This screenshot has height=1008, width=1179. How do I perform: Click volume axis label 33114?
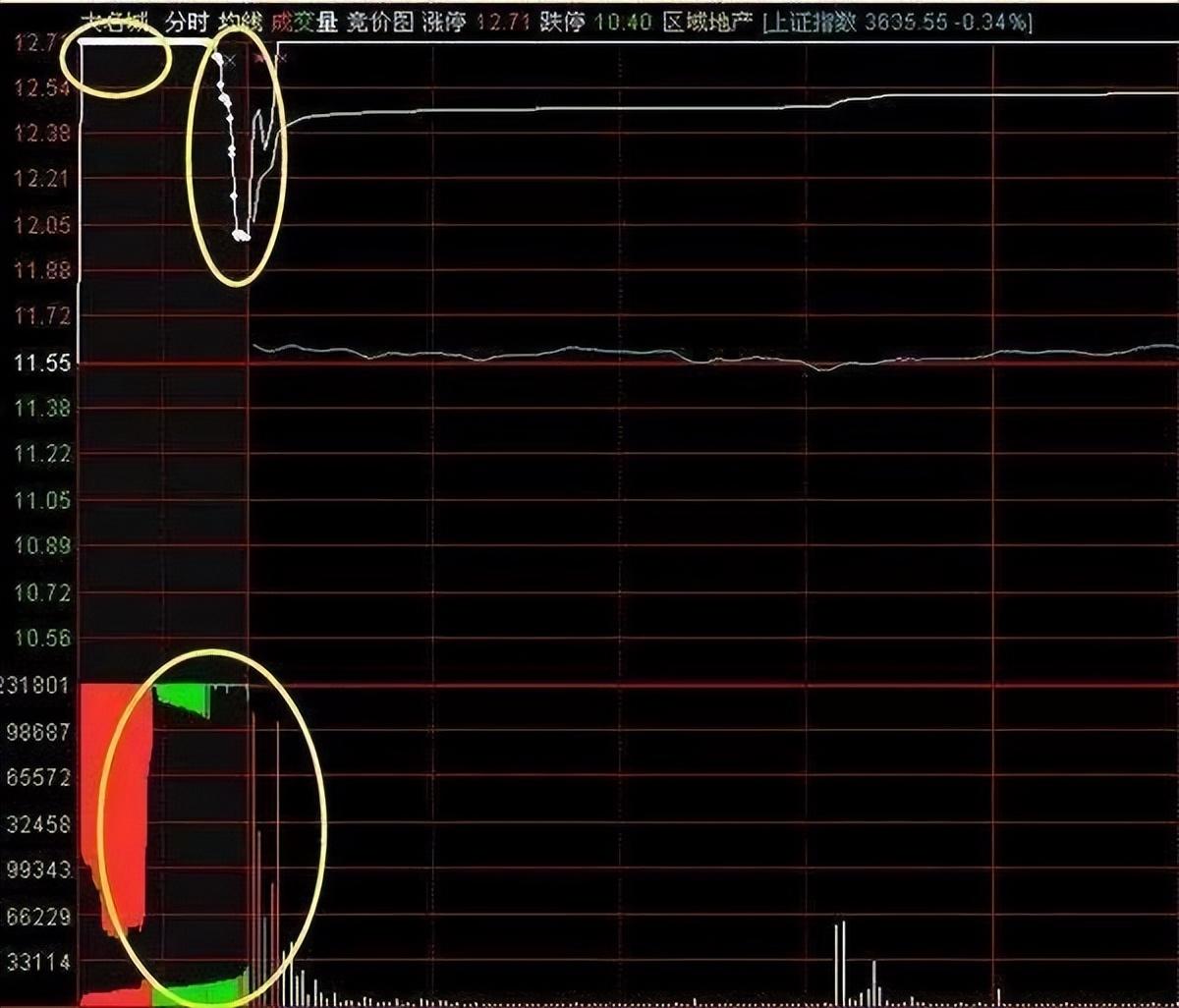pos(38,963)
